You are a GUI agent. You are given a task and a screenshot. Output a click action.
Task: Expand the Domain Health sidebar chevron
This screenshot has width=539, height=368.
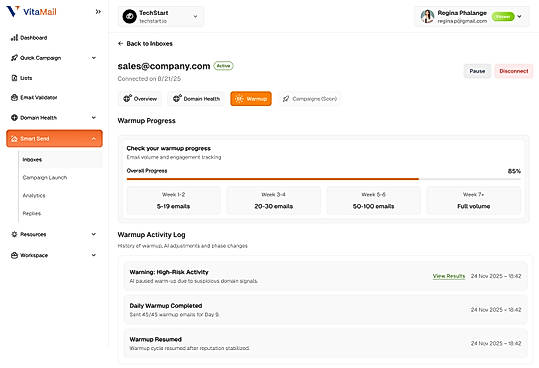click(94, 118)
